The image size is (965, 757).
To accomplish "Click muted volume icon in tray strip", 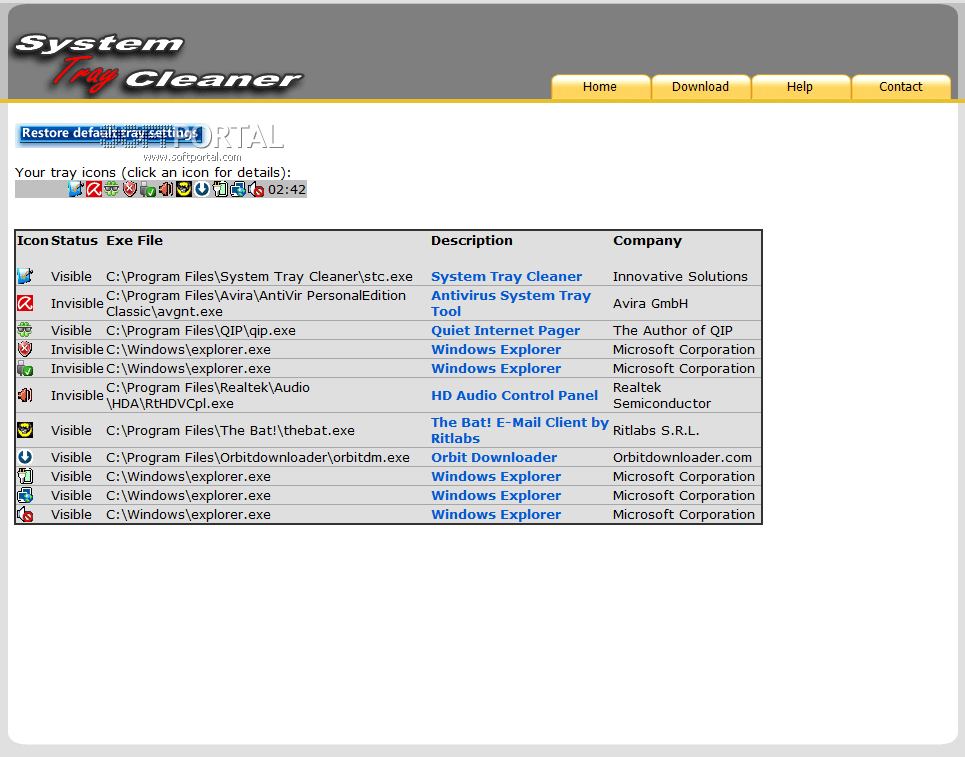I will tap(256, 189).
